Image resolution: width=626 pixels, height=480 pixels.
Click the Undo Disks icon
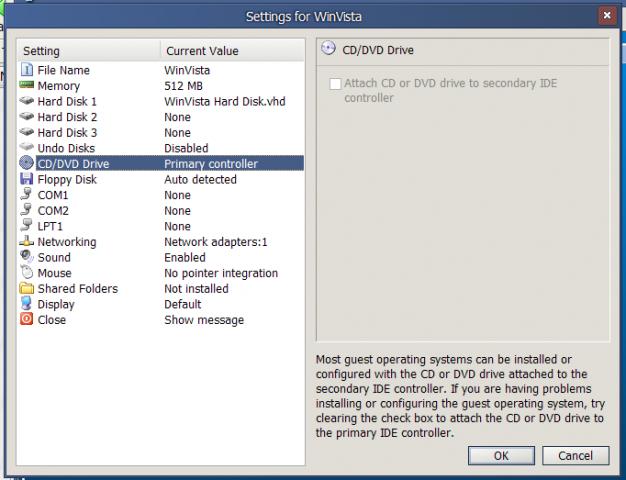(x=27, y=147)
